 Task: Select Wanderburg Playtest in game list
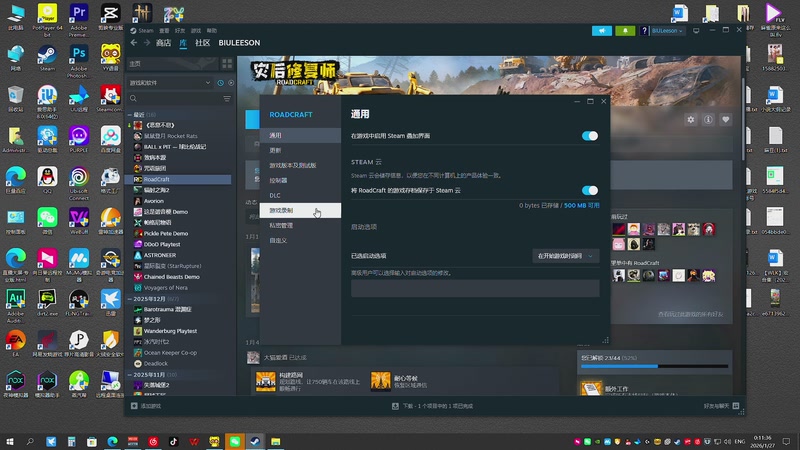(179, 331)
